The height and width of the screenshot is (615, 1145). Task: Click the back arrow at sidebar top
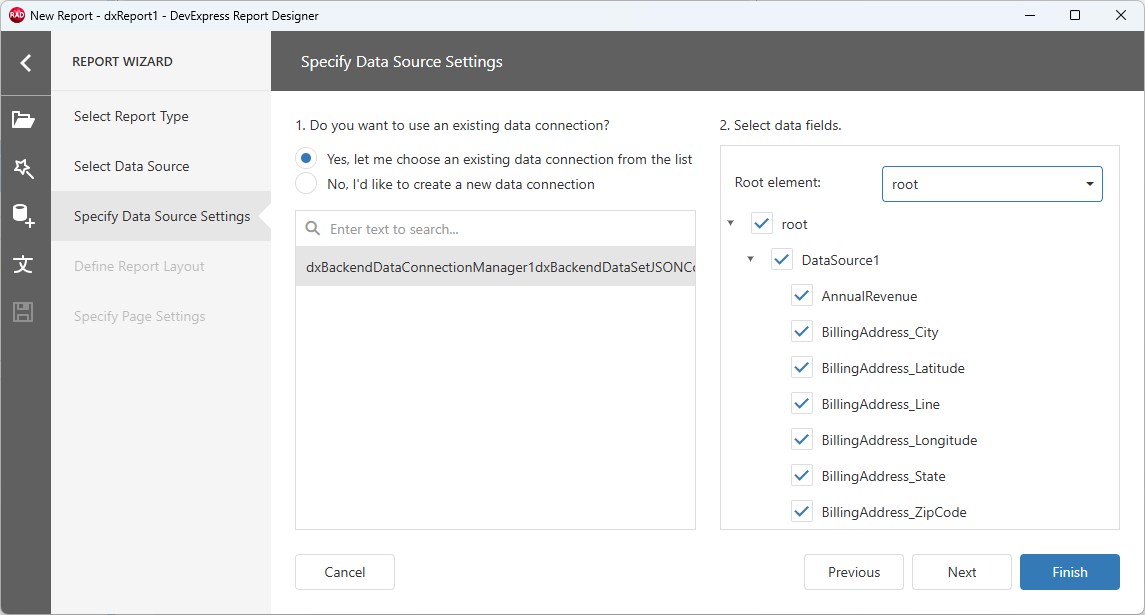coord(25,62)
